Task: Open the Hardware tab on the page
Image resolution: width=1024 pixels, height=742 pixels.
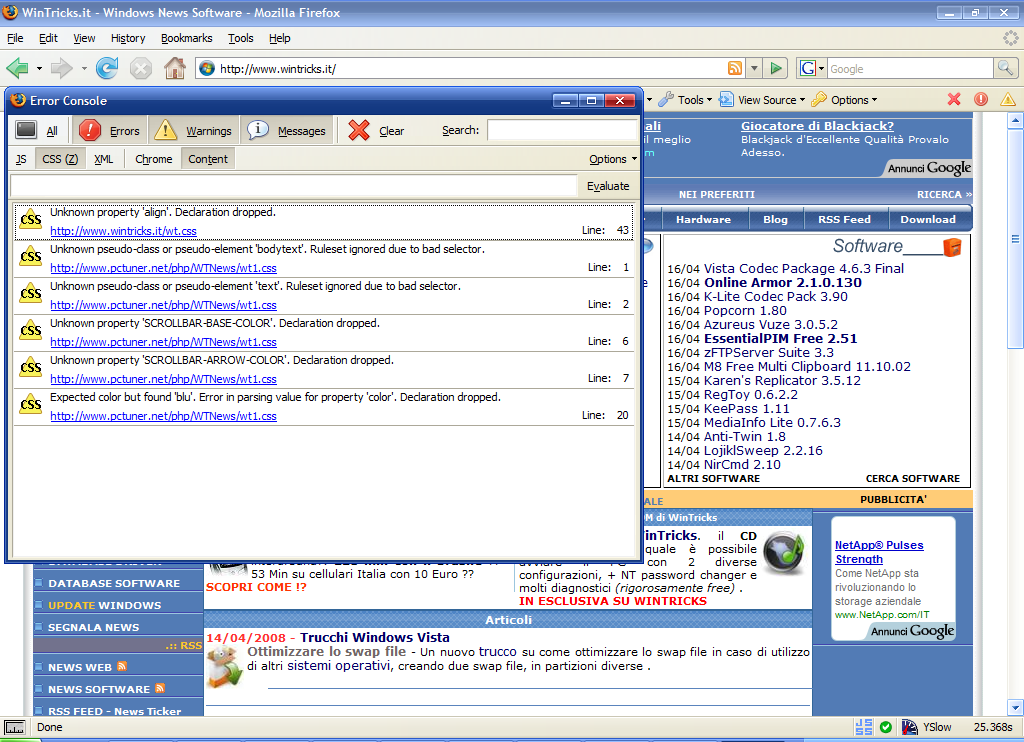Action: 703,219
